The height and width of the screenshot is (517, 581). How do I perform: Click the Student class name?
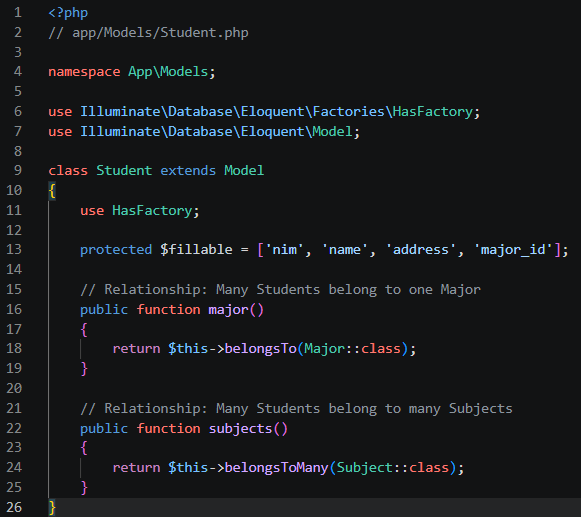124,171
